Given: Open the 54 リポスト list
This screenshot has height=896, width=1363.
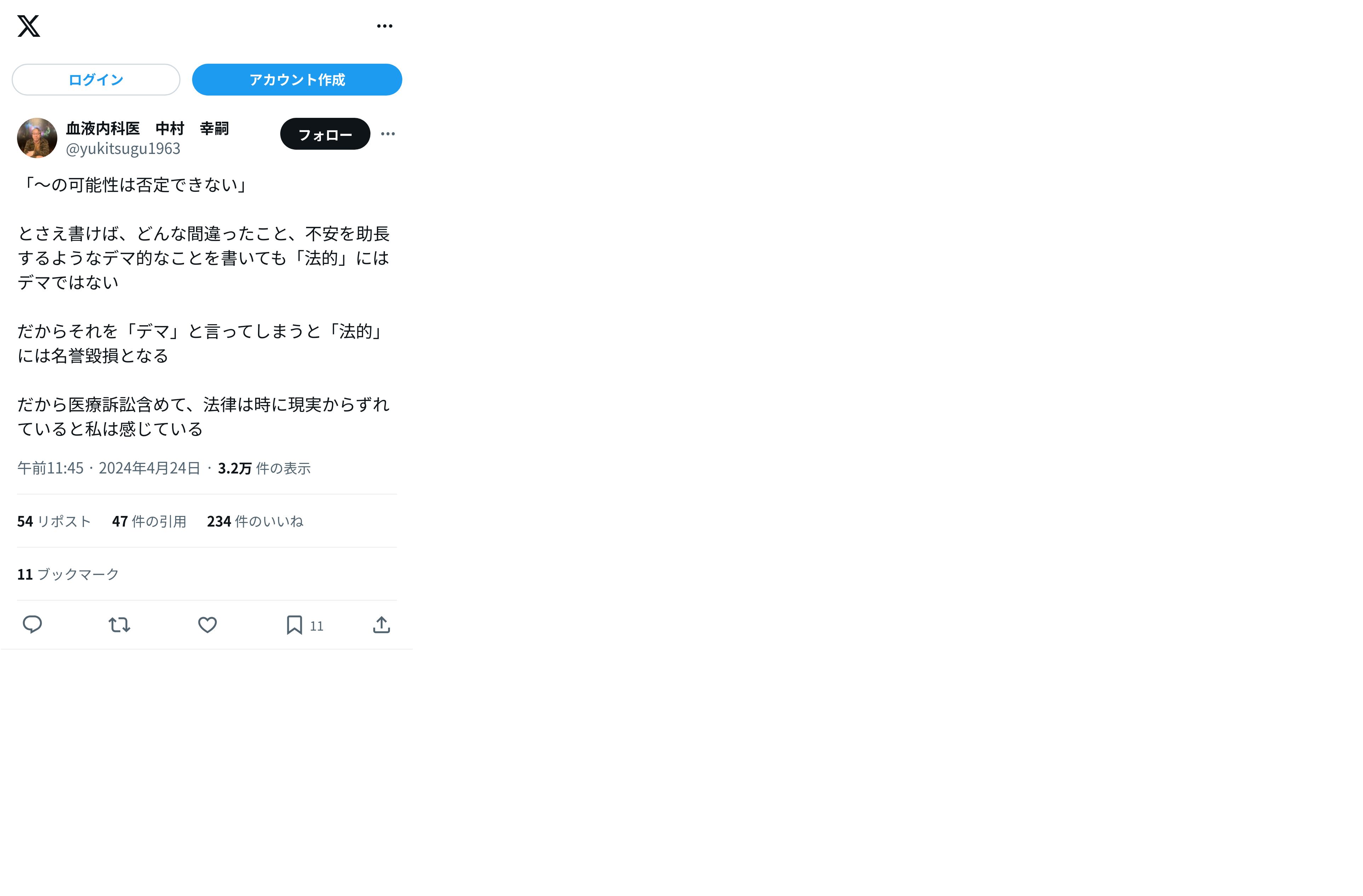Looking at the screenshot, I should point(54,521).
